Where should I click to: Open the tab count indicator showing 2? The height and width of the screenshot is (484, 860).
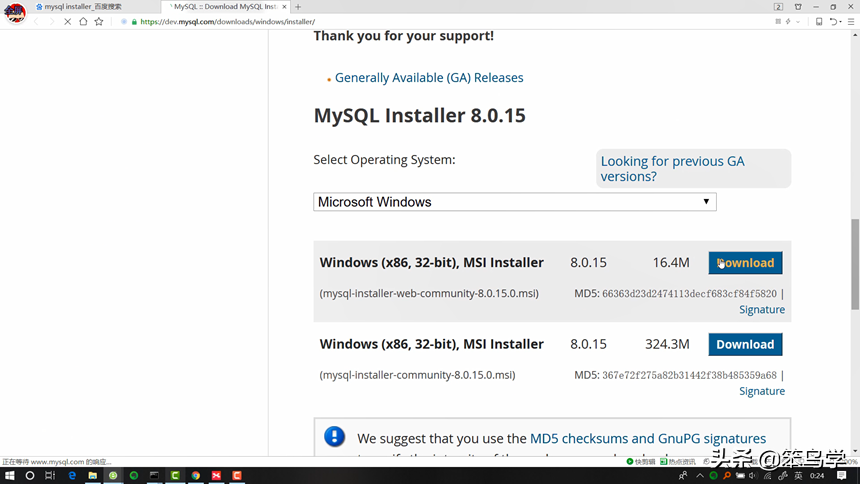(778, 7)
